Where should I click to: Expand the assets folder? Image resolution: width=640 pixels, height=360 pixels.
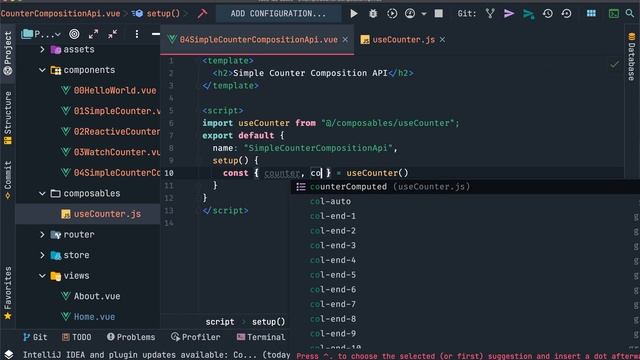42,49
